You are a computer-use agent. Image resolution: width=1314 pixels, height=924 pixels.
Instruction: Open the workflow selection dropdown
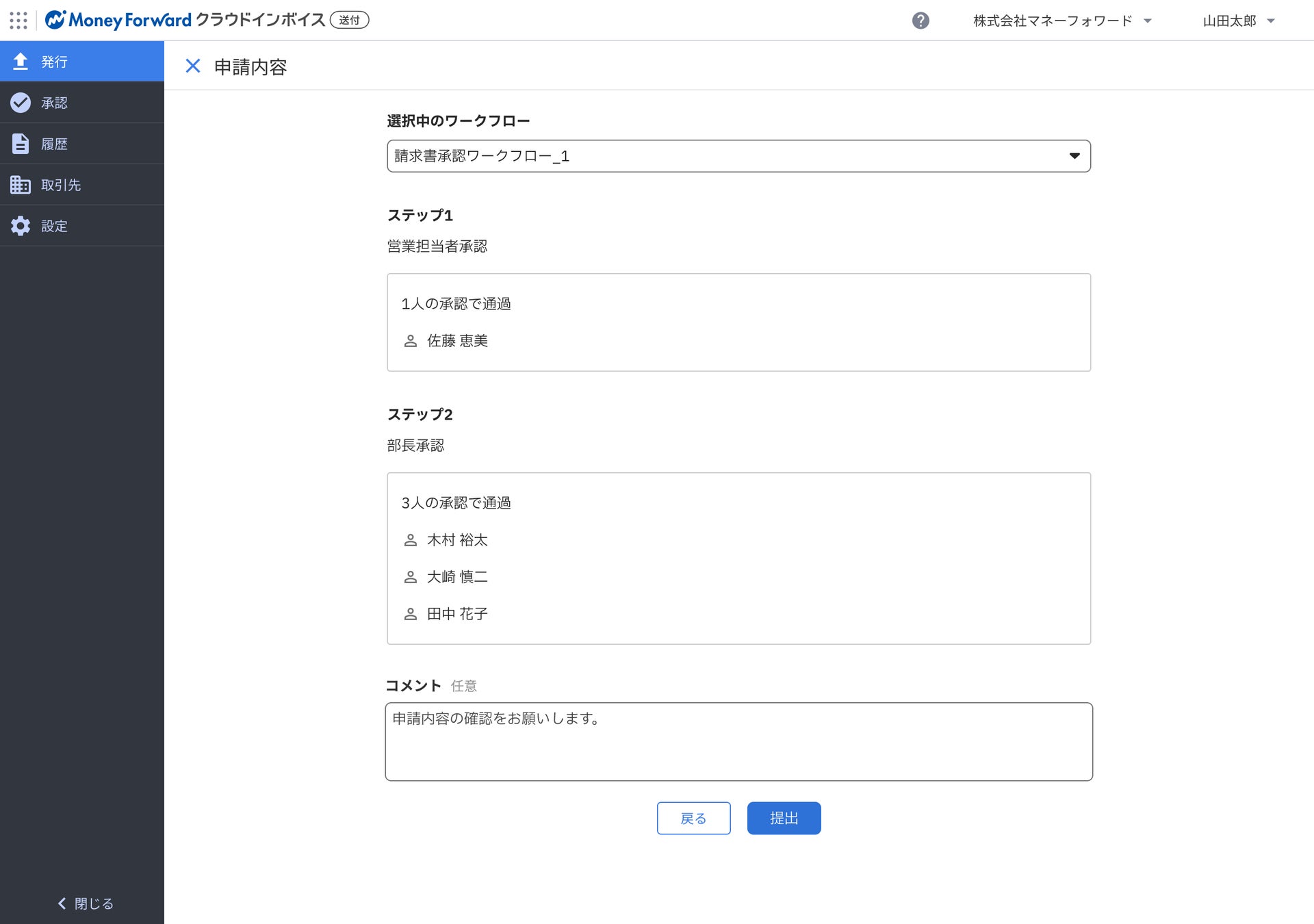738,156
